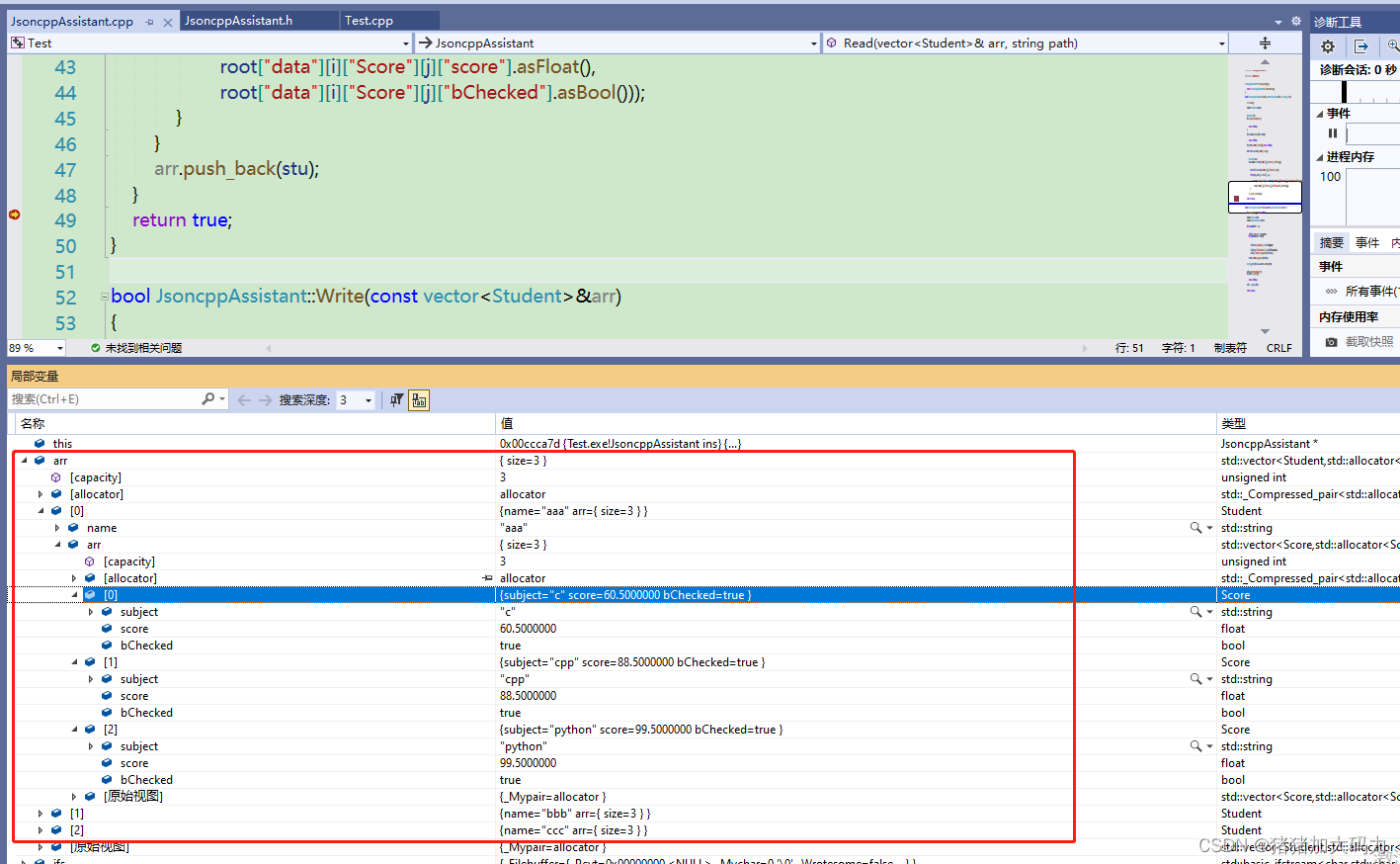Click the code minimap viewport thumbnail
The height and width of the screenshot is (864, 1400).
(x=1265, y=197)
